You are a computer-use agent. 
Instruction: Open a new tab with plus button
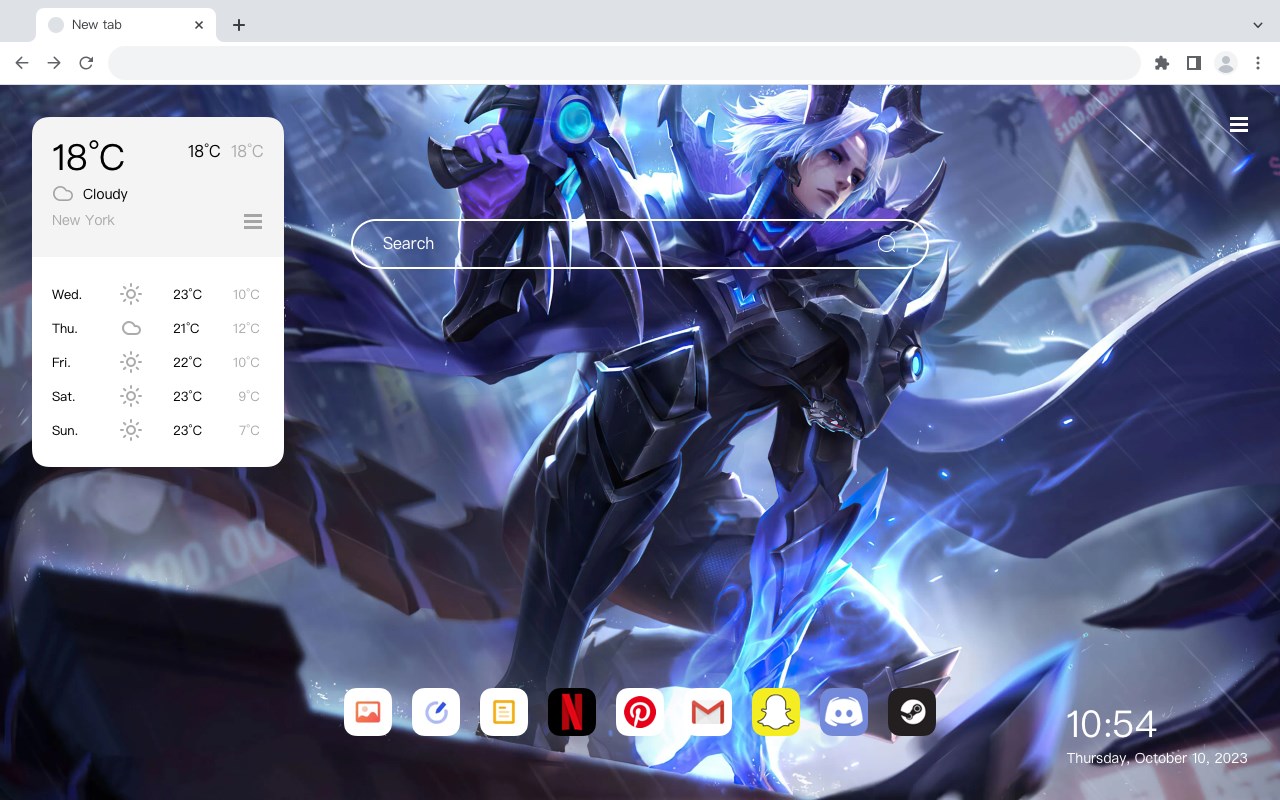238,25
